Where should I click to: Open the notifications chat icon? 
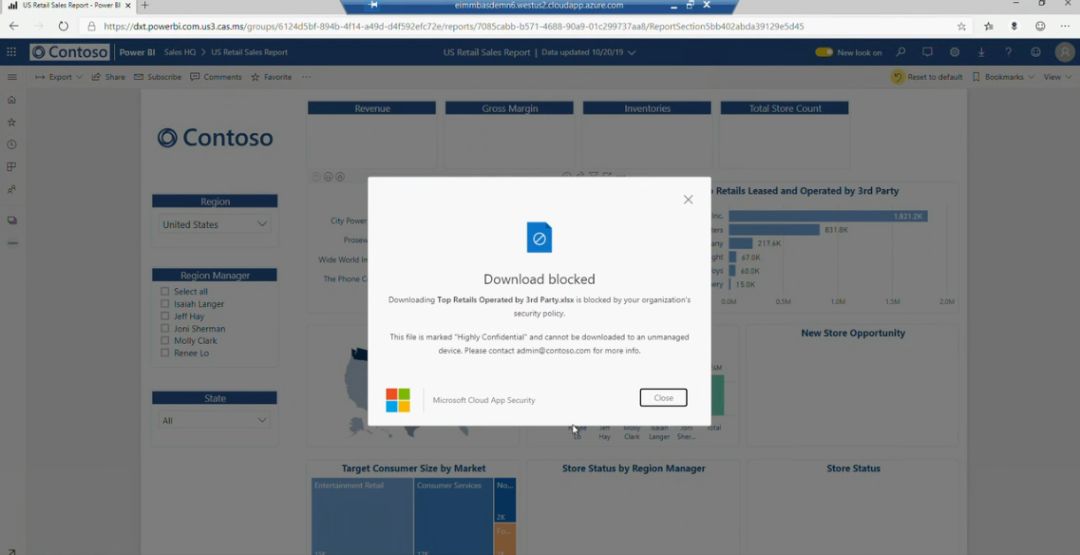point(927,52)
